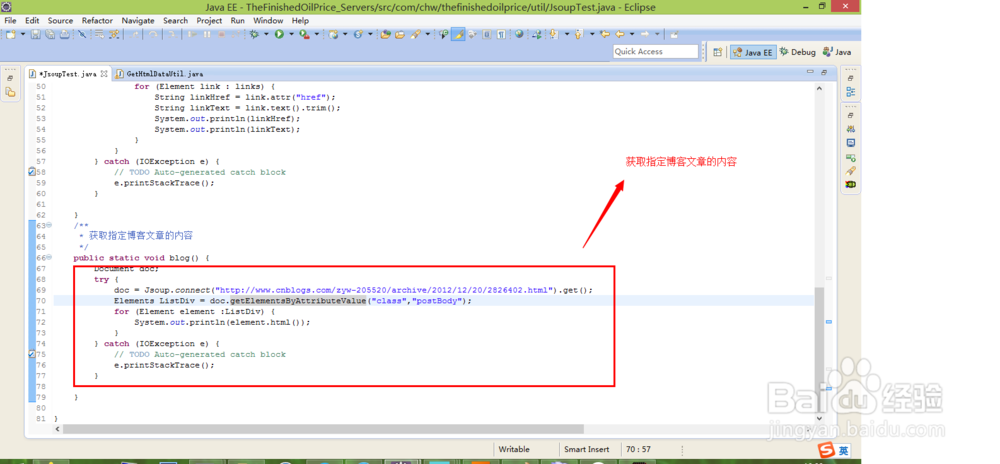Viewport: 1000px width, 464px height.
Task: Open the Refactor menu
Action: 97,20
